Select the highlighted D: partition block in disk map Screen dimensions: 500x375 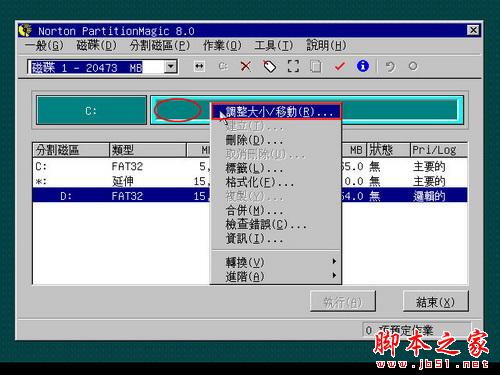[307, 110]
